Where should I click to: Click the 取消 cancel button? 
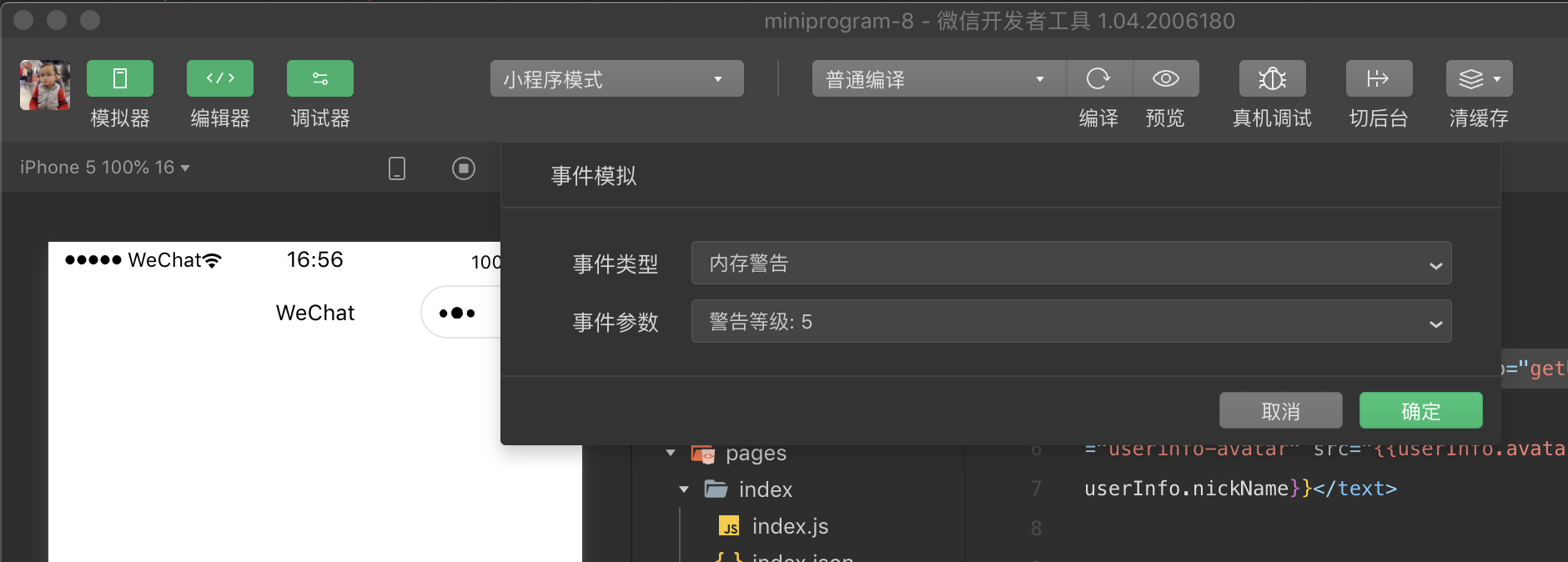click(1281, 410)
